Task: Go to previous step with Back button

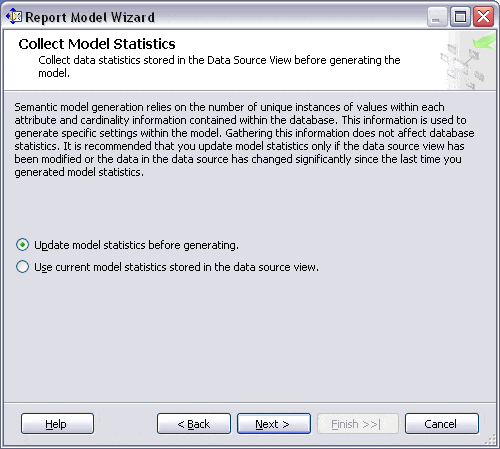Action: point(194,424)
